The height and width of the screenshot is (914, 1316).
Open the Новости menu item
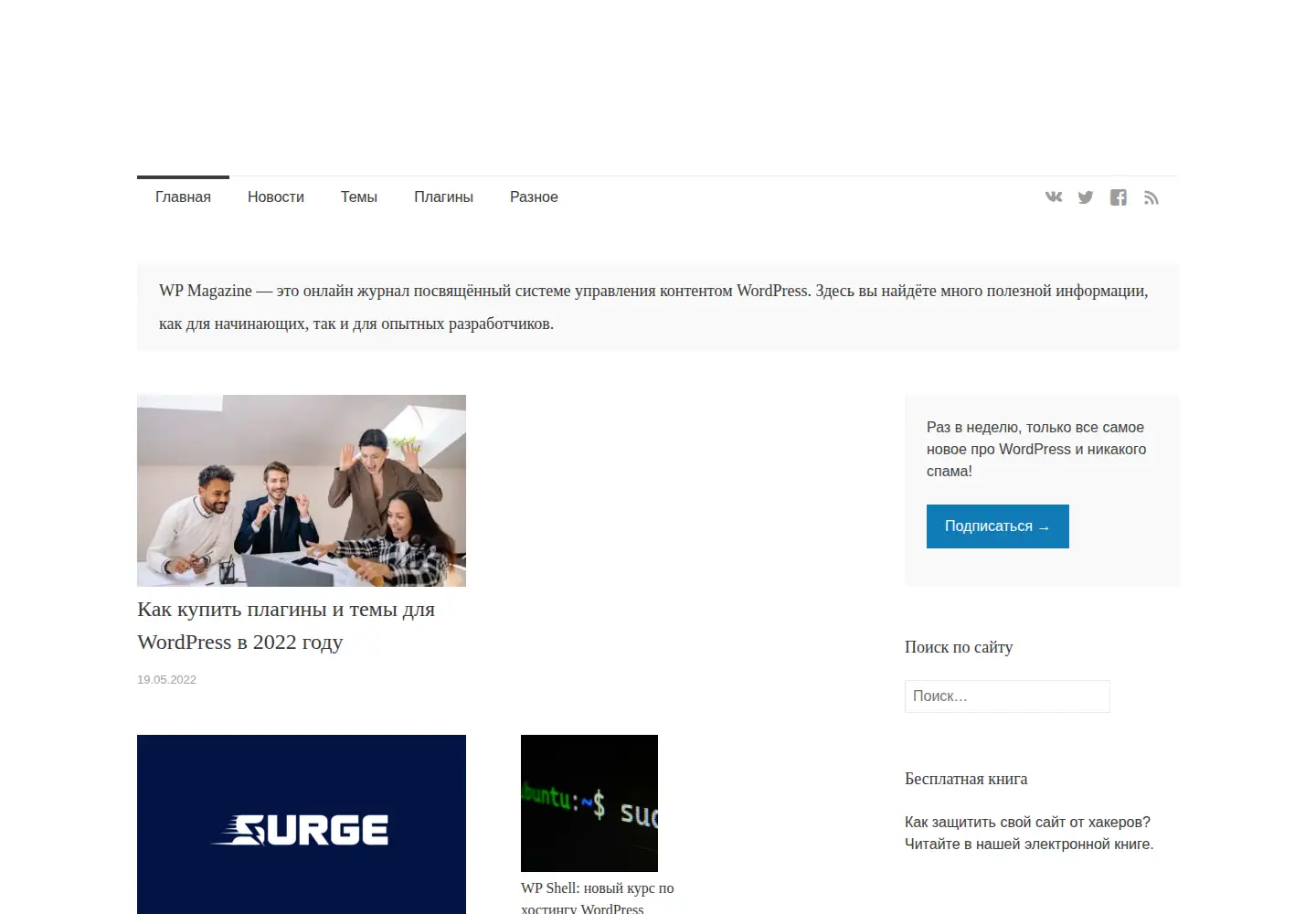click(276, 197)
